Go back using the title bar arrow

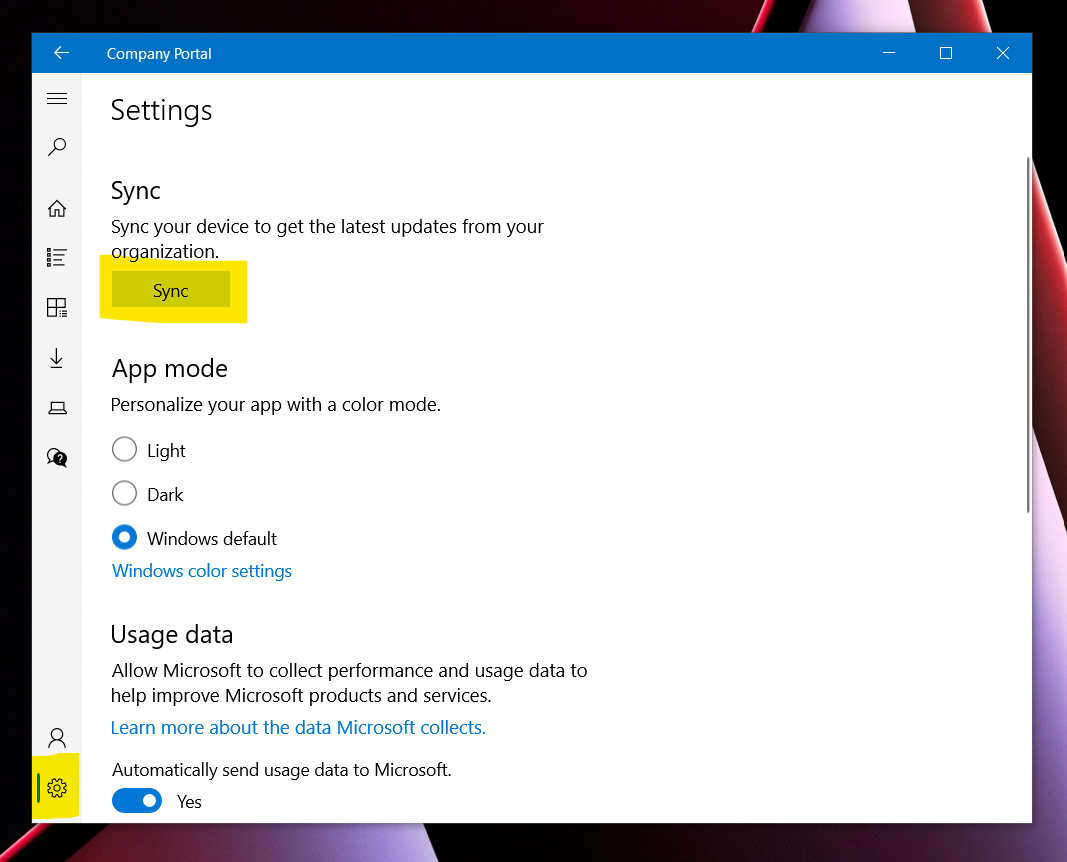pyautogui.click(x=61, y=53)
